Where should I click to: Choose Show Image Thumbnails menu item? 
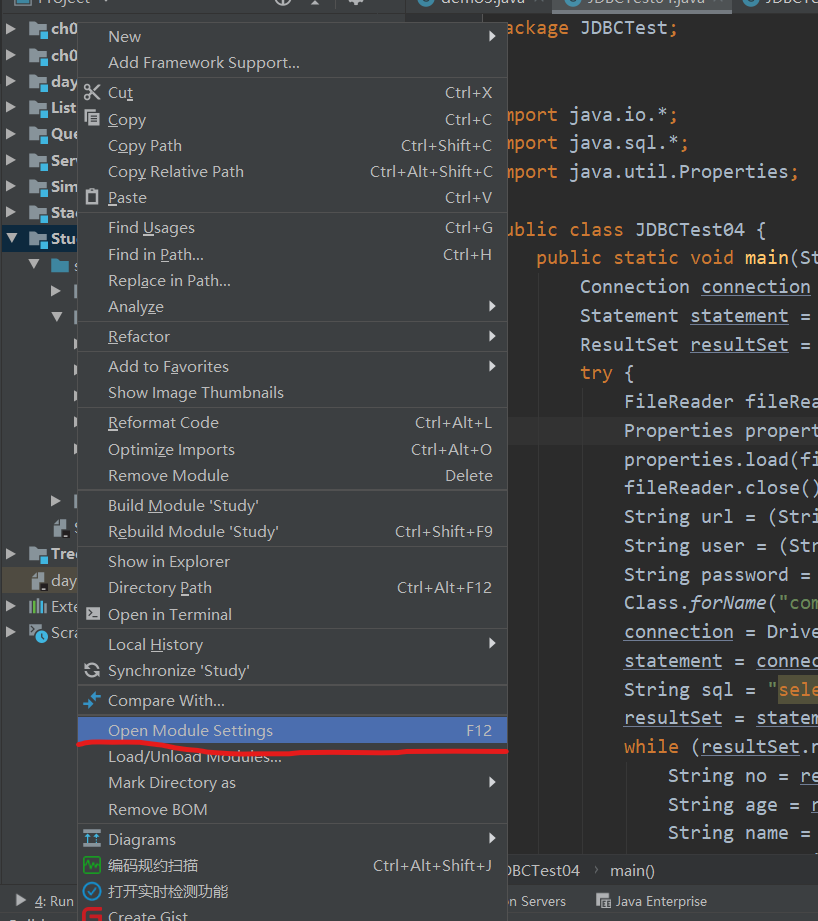pyautogui.click(x=292, y=392)
